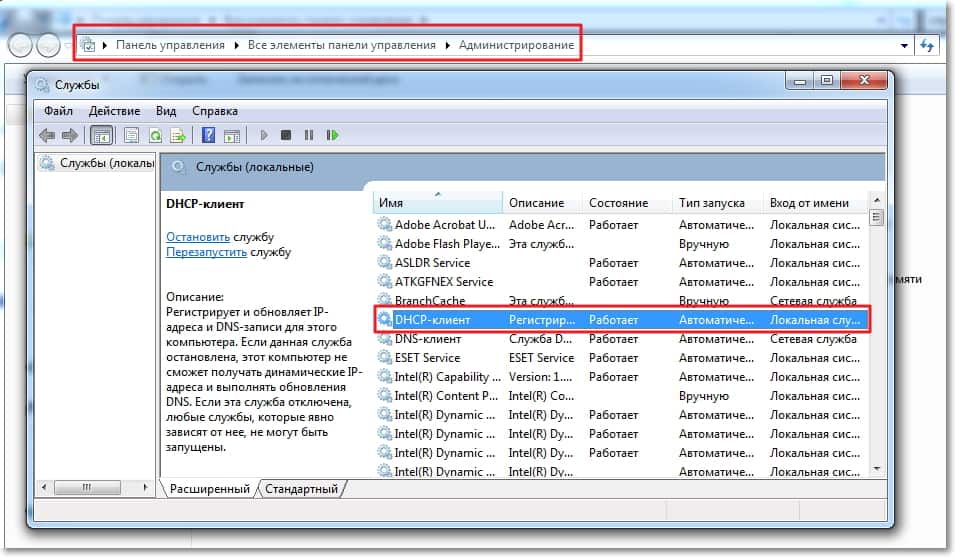Open the Справка menu
955x557 pixels.
tap(214, 111)
